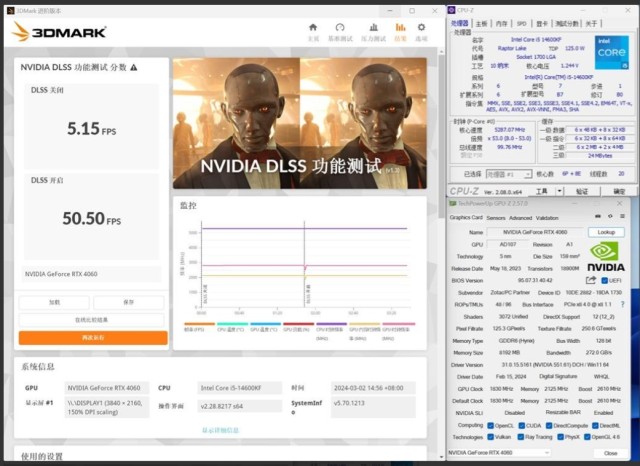Screen dimensions: 640x466
Task: Switch to the Processor tab in CPU-Z
Action: (x=460, y=24)
